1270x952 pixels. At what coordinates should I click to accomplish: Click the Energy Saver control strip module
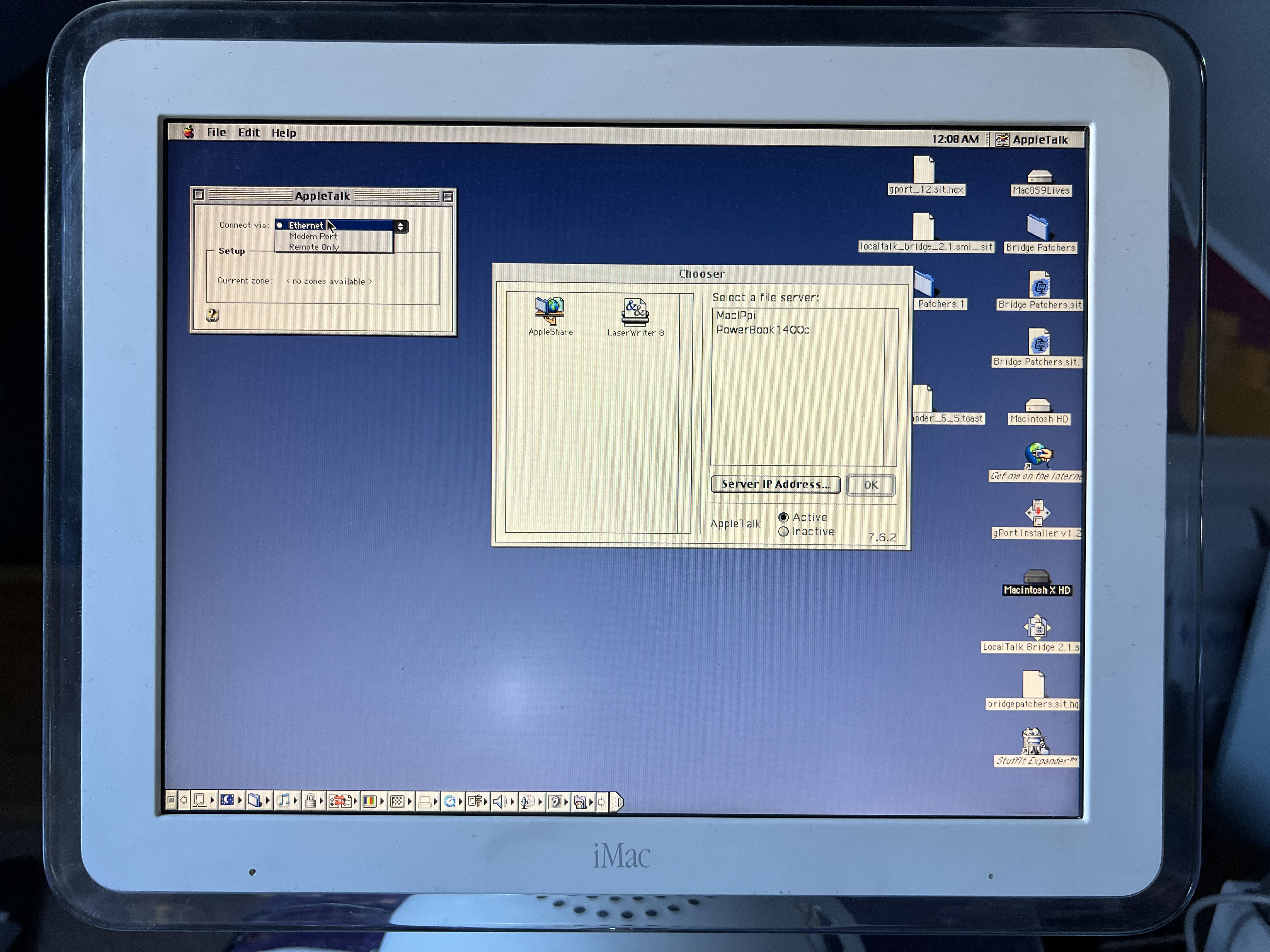(x=227, y=801)
